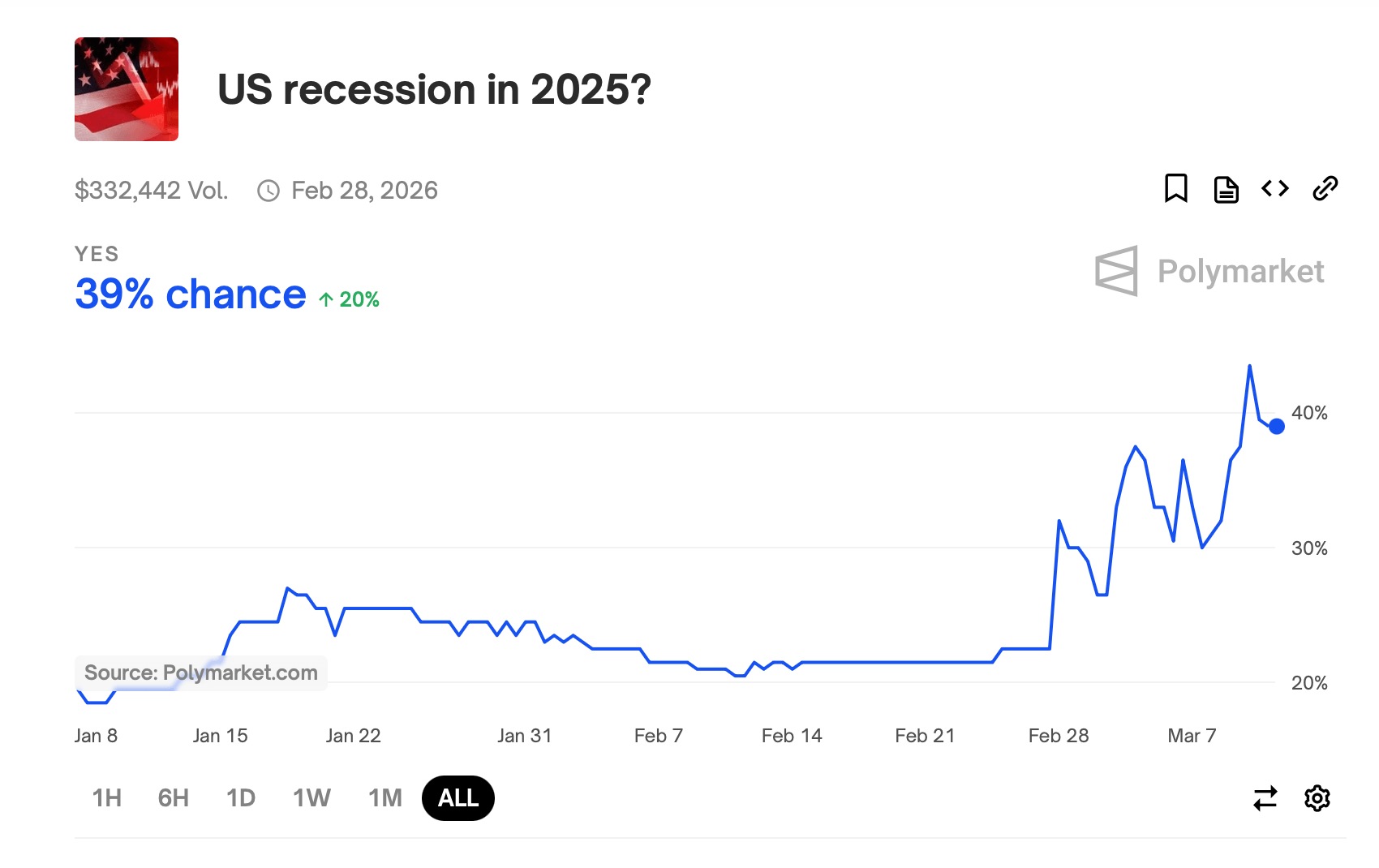Bookmark the US recession market
This screenshot has width=1379, height=868.
click(x=1176, y=189)
